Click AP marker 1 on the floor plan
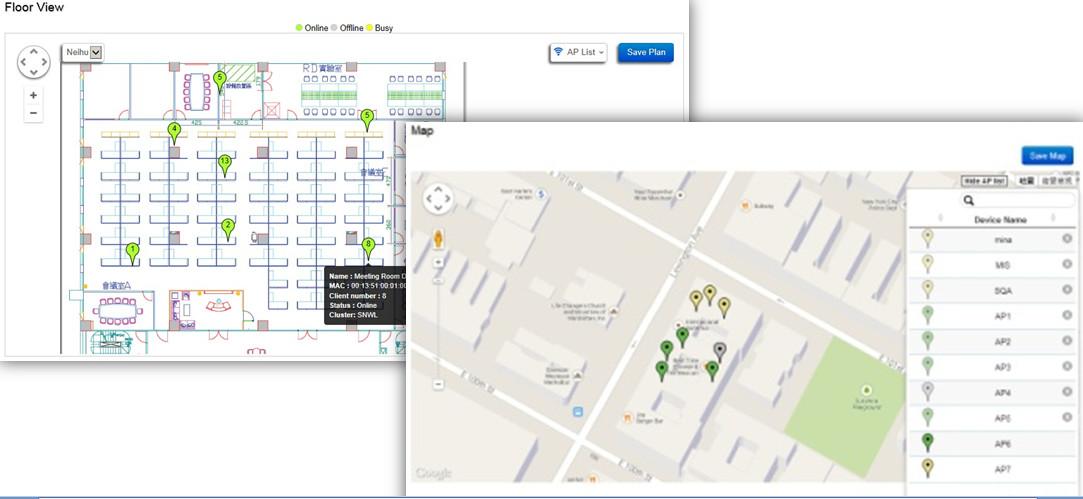1083x499 pixels. (x=132, y=251)
